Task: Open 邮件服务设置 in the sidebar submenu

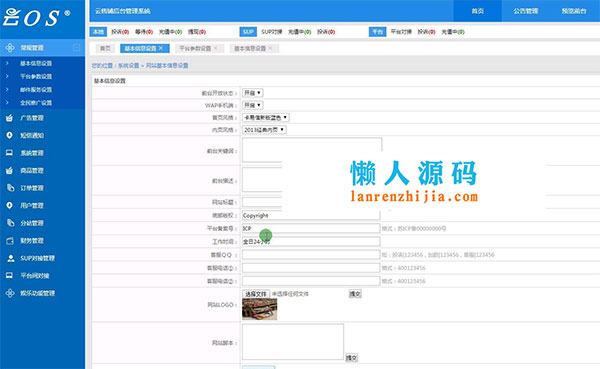Action: pos(36,90)
